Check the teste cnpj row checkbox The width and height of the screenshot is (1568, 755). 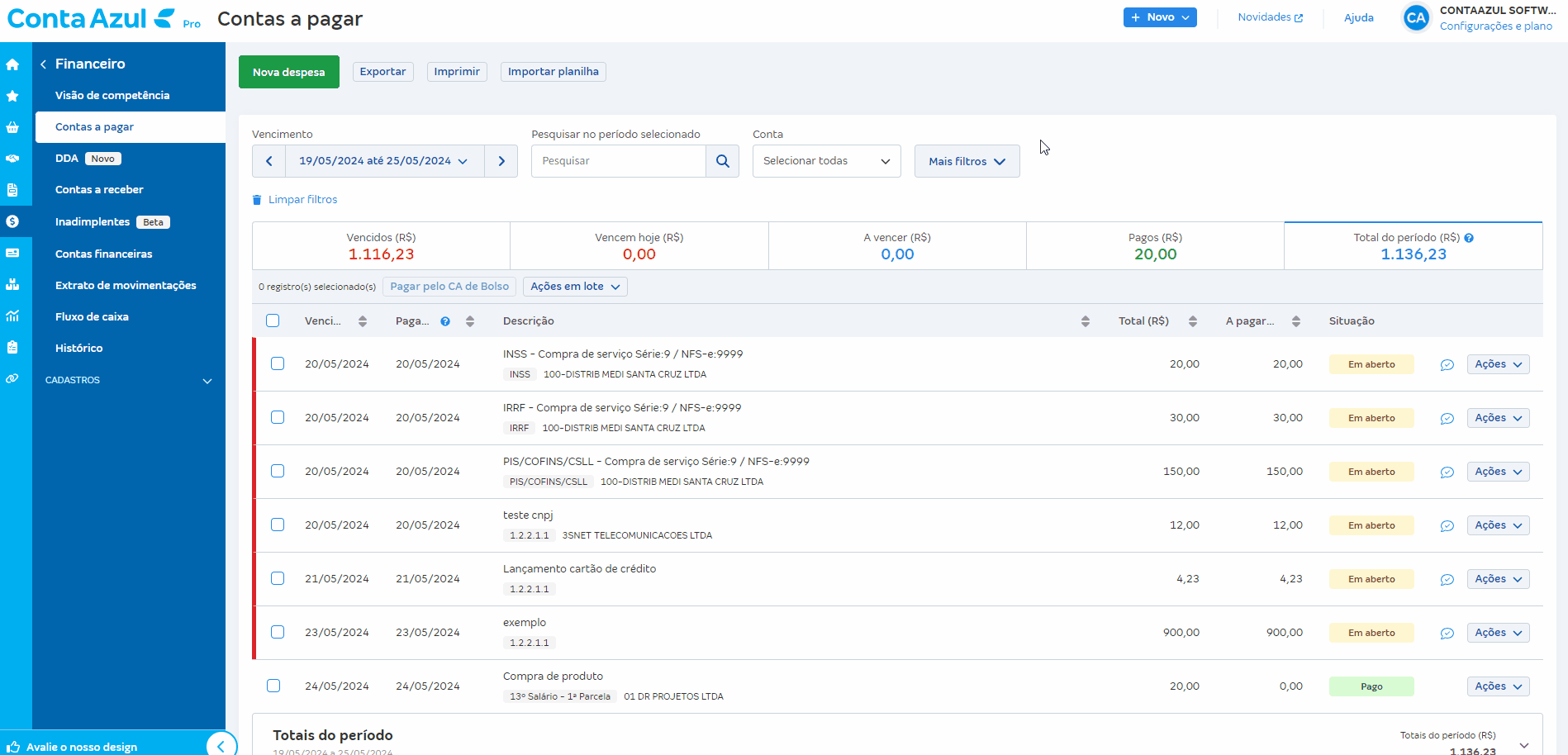pyautogui.click(x=278, y=525)
